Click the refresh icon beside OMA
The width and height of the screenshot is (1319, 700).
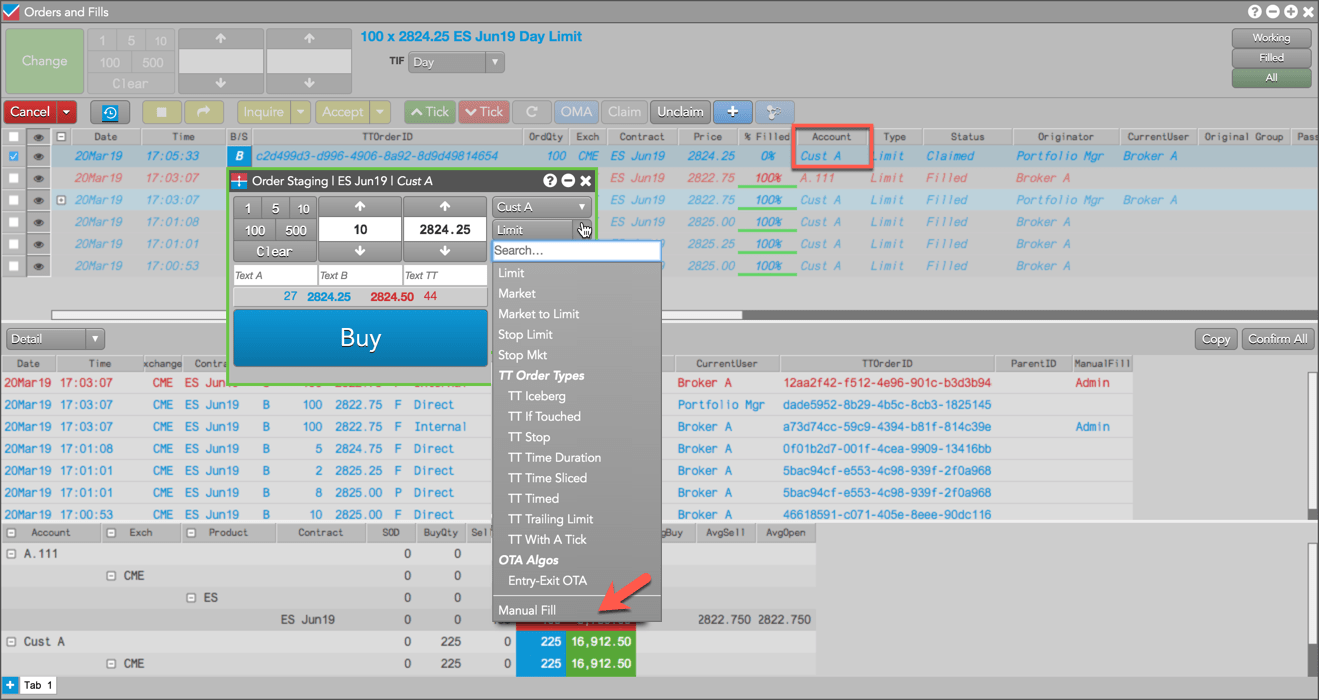532,112
